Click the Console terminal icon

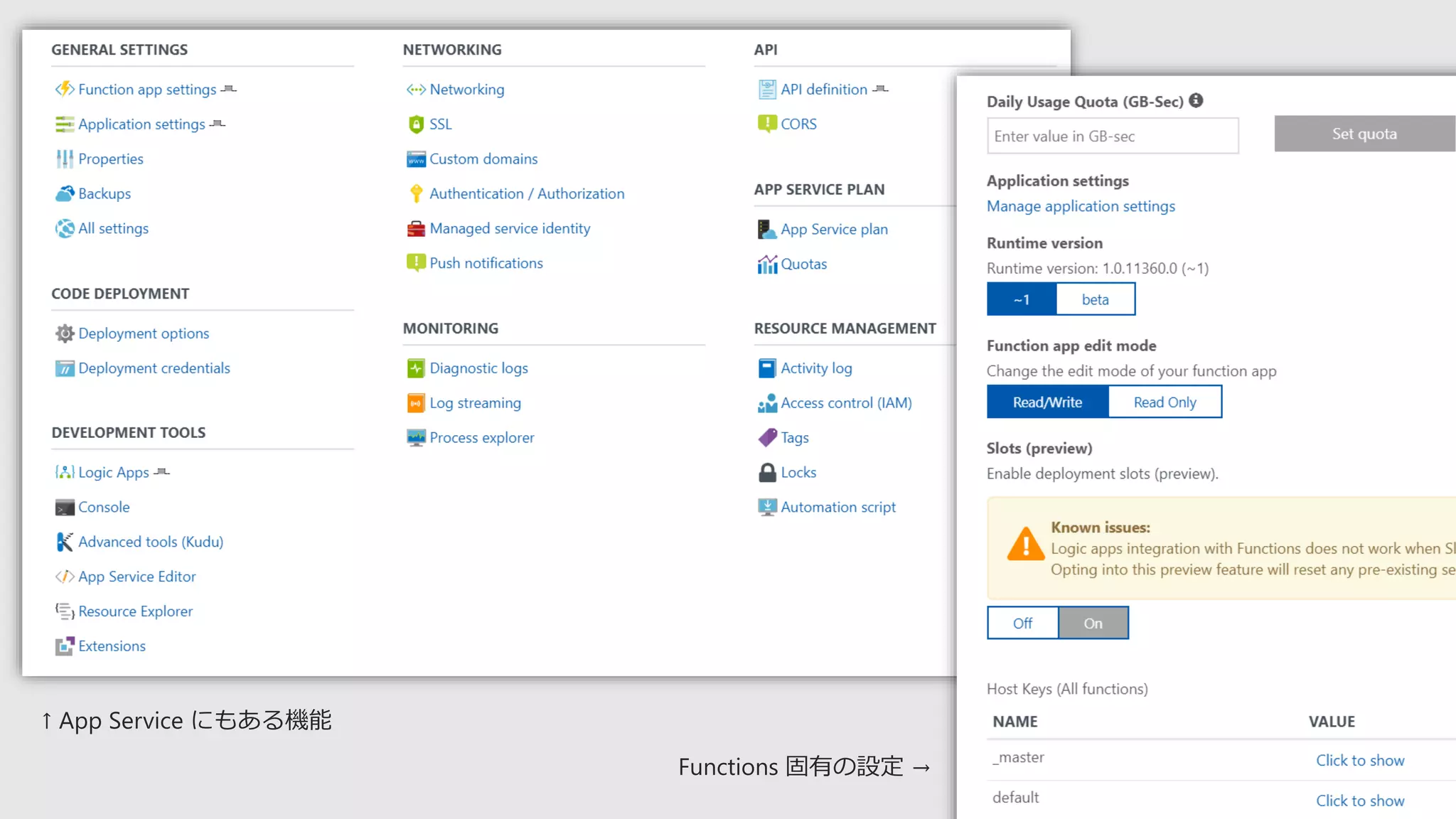(65, 507)
